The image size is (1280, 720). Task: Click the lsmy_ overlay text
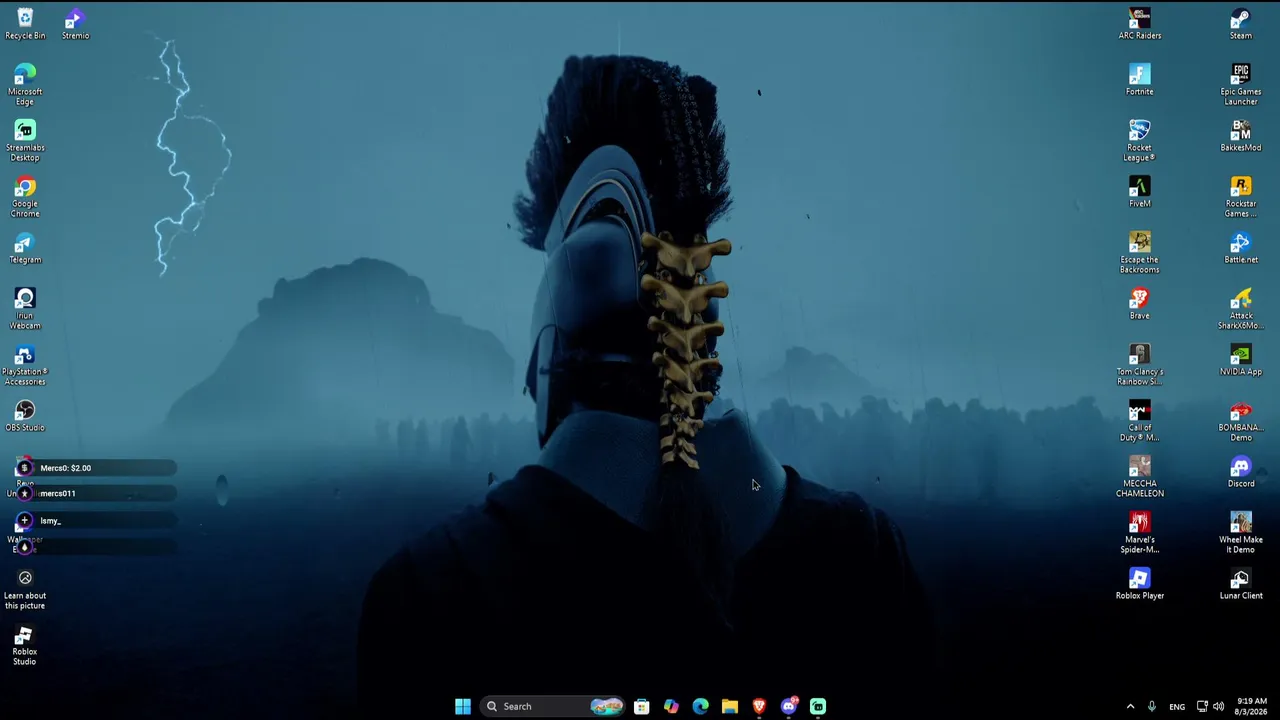(51, 521)
